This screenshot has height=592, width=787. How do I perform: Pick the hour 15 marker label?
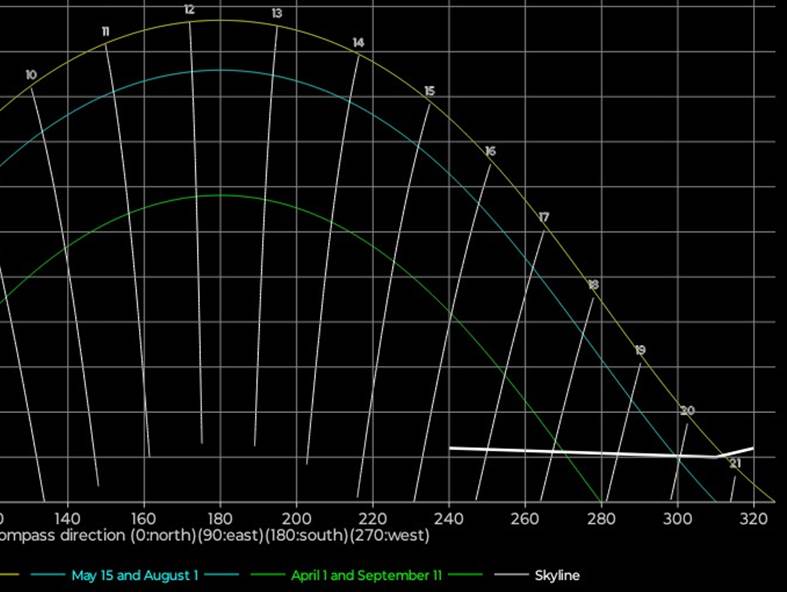click(x=429, y=91)
